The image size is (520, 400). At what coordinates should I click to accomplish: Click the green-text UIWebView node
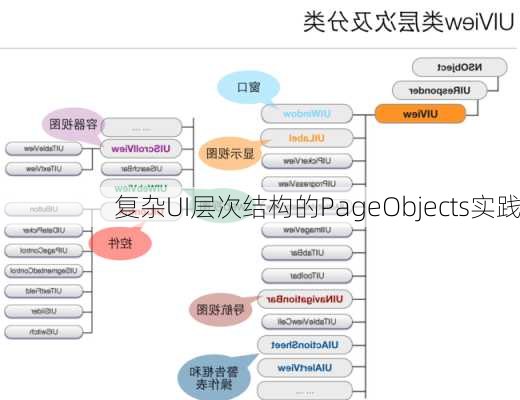(141, 188)
